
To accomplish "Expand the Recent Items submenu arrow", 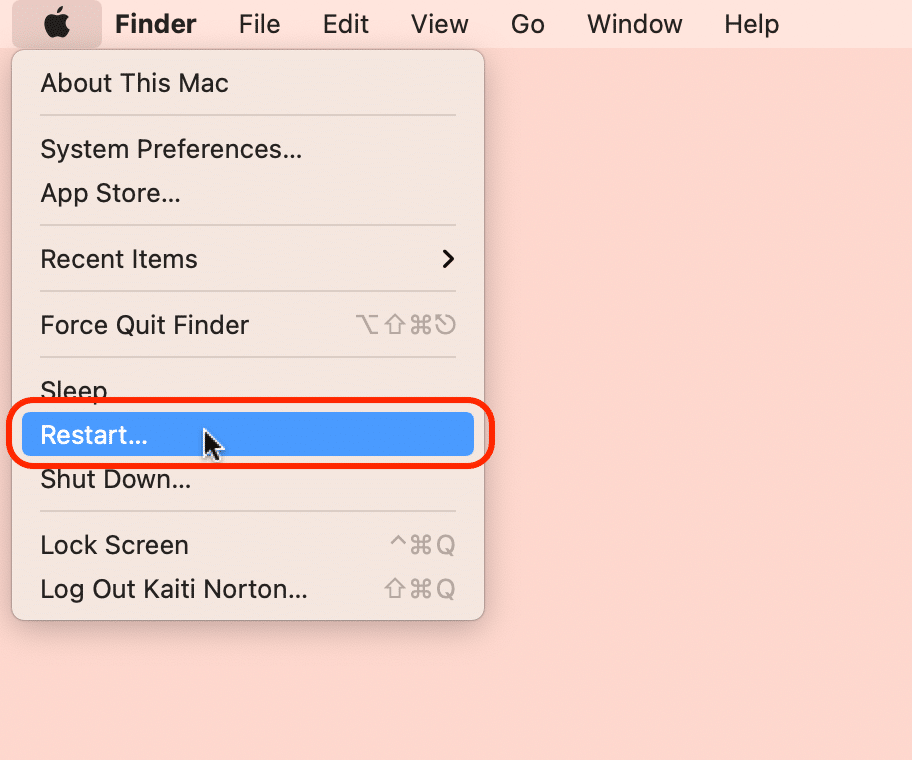I will pyautogui.click(x=448, y=259).
